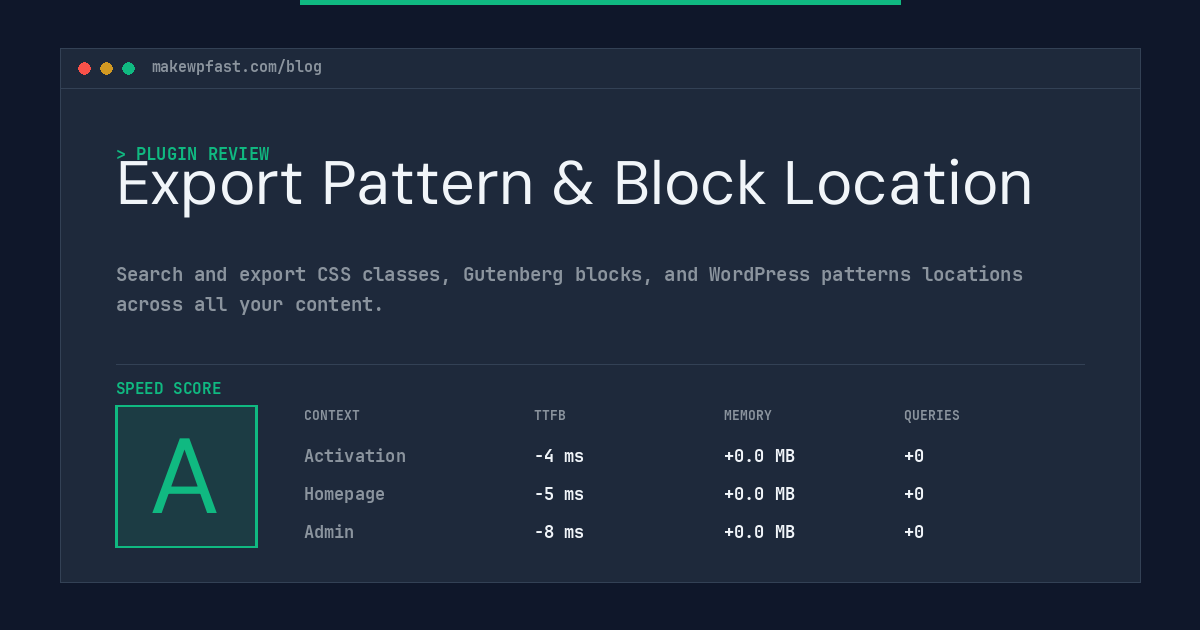Viewport: 1200px width, 630px height.
Task: Click Homepage's '+0' queries value
Action: (x=914, y=494)
